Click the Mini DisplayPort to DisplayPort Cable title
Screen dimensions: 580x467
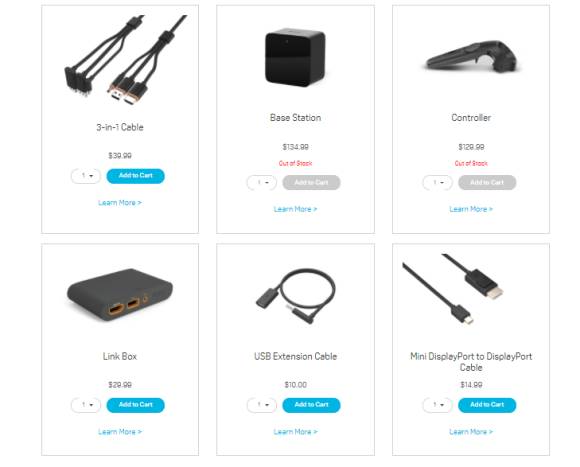(x=471, y=362)
